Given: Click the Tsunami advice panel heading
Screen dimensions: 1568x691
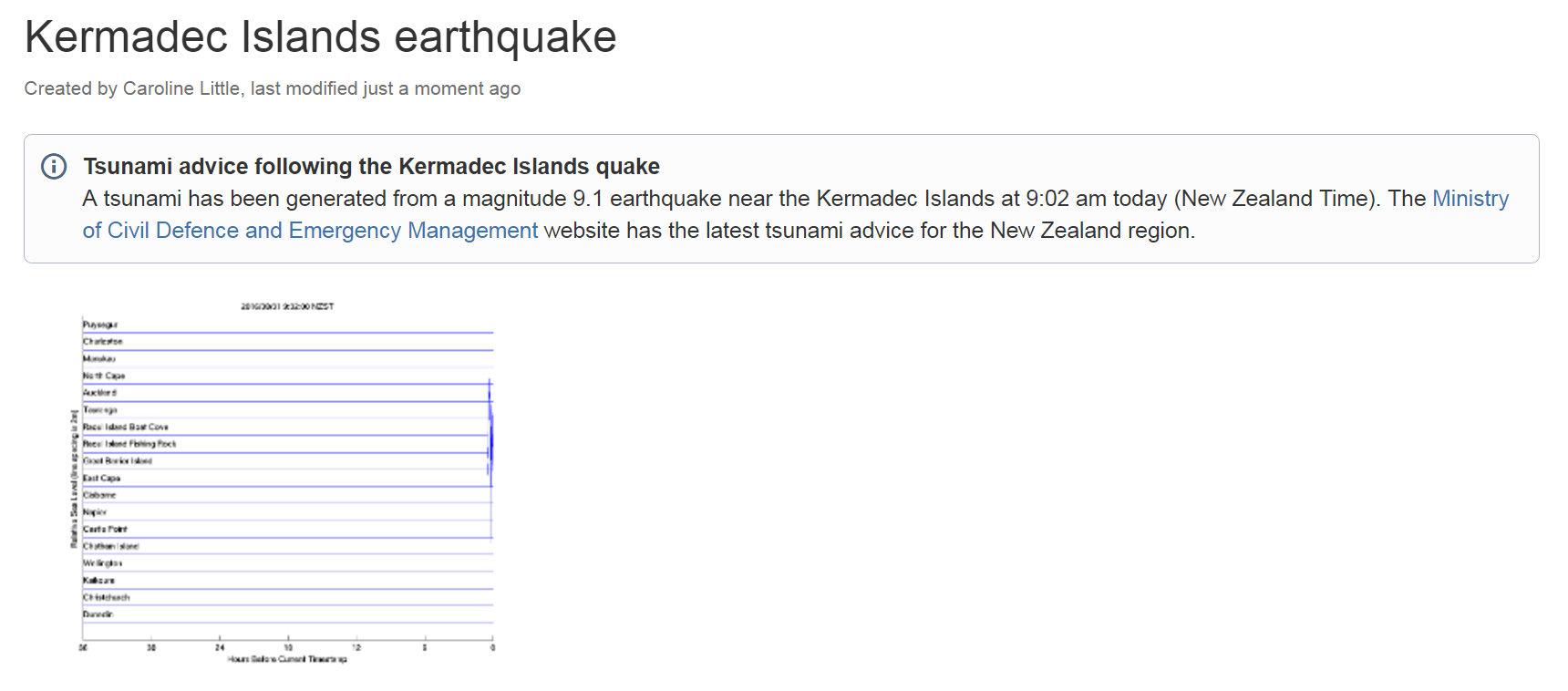Looking at the screenshot, I should pos(371,166).
